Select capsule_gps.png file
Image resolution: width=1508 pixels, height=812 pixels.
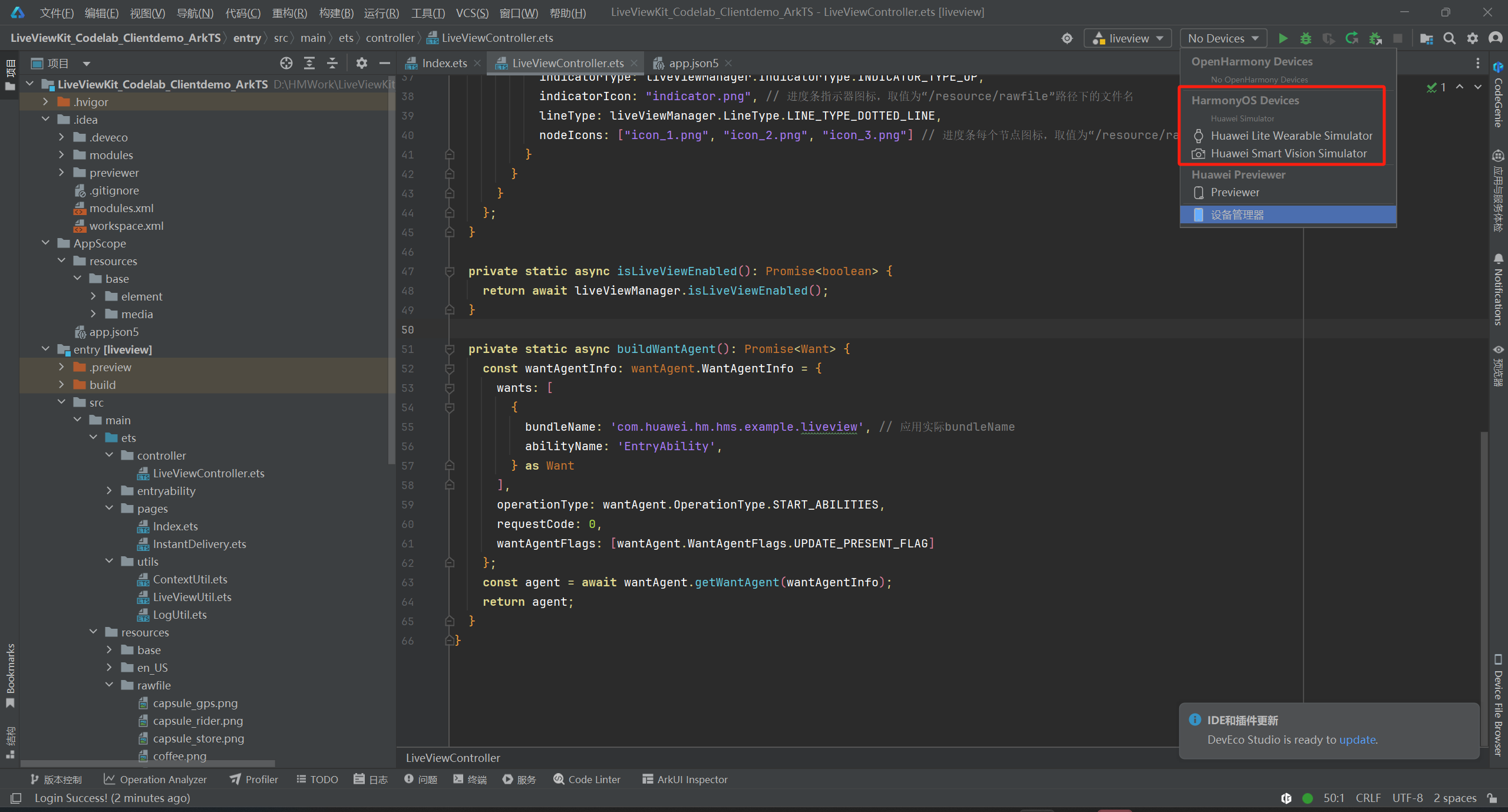click(x=195, y=703)
